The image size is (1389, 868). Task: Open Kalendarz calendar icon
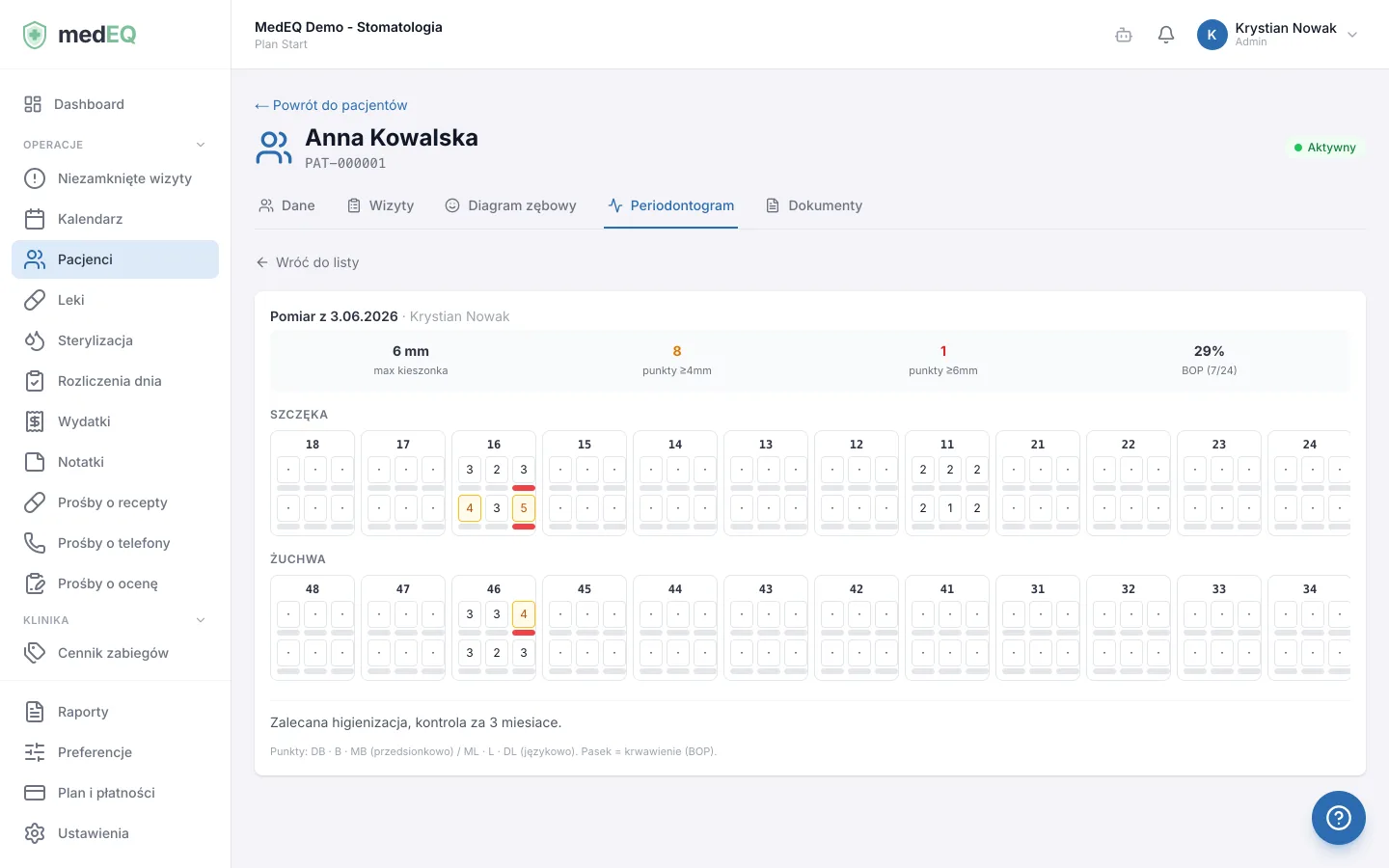click(35, 219)
